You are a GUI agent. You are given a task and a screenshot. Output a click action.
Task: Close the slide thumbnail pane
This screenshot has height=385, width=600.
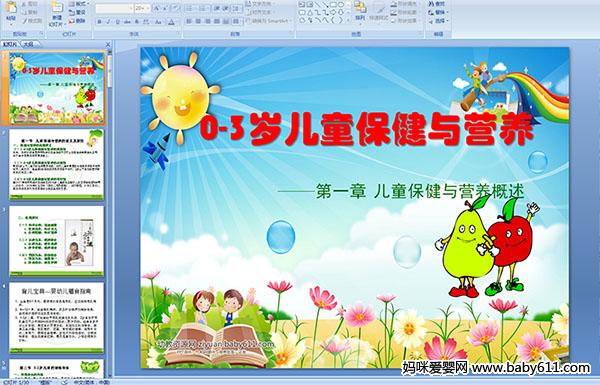(108, 44)
